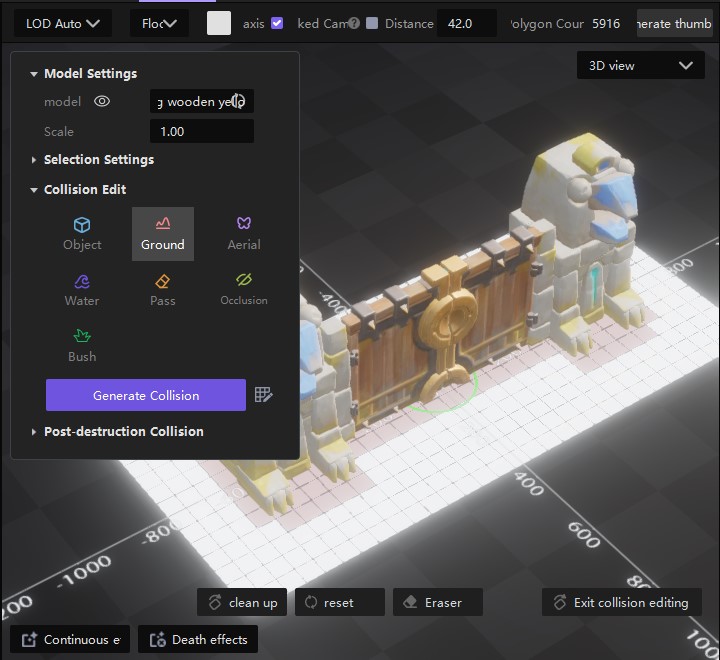Select the Water collision type
The width and height of the screenshot is (720, 660).
82,290
